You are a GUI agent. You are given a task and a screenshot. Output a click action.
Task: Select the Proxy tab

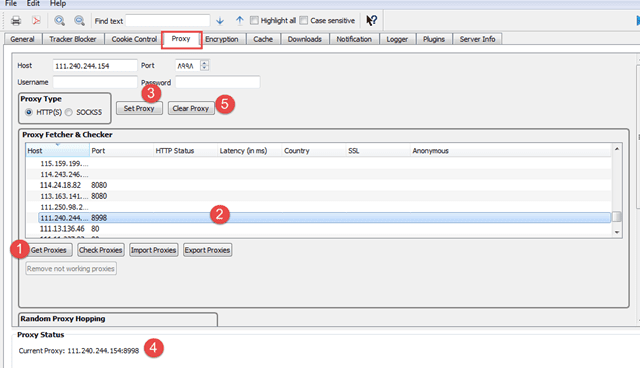pos(181,39)
